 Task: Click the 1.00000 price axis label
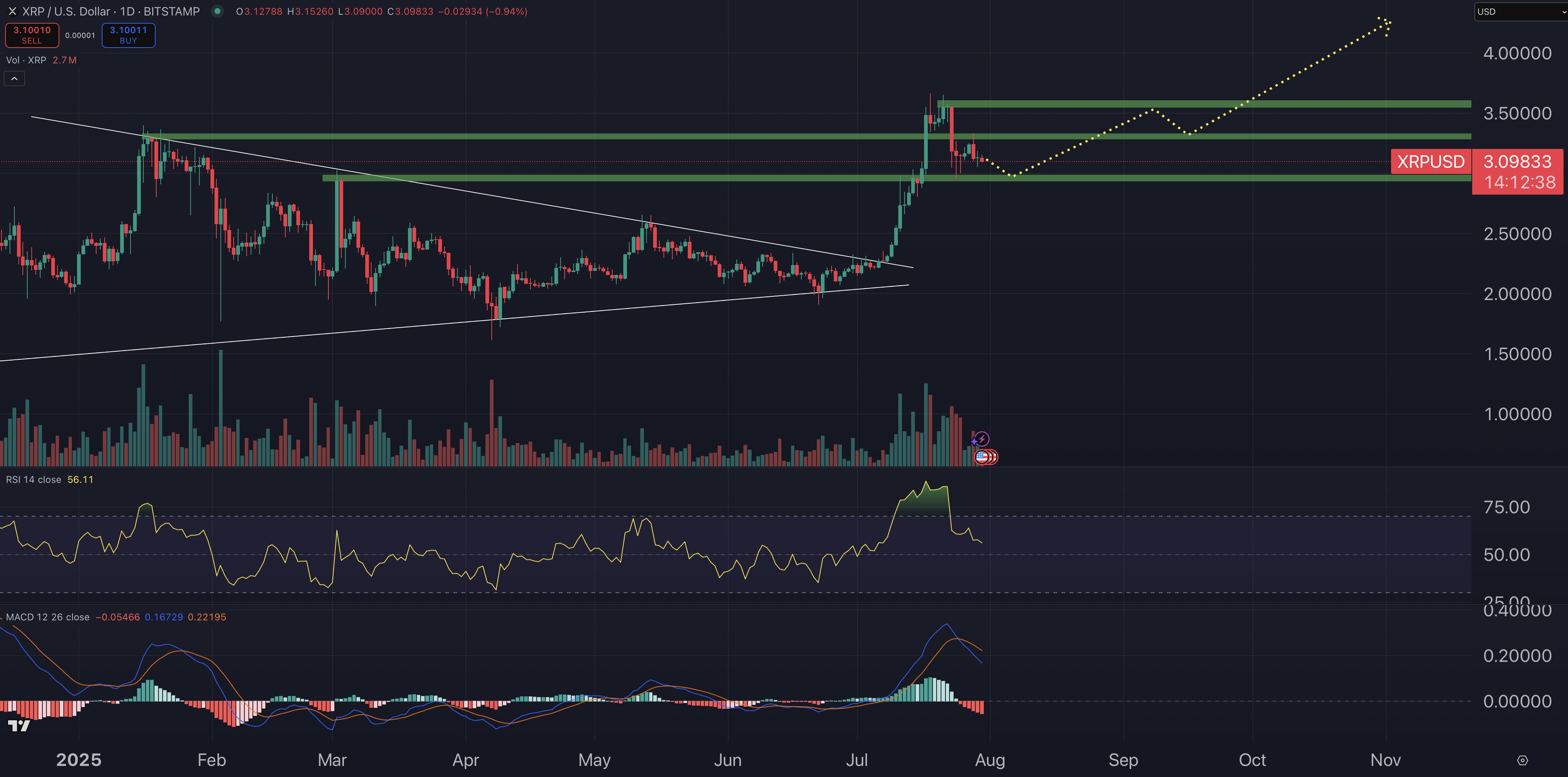click(1518, 414)
